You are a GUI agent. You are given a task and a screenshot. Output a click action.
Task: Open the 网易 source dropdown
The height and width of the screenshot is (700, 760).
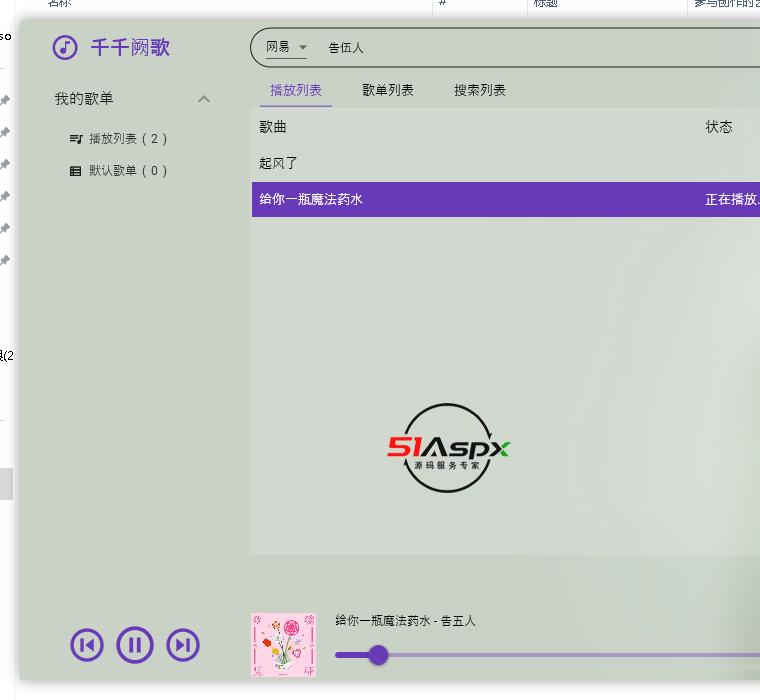(286, 48)
